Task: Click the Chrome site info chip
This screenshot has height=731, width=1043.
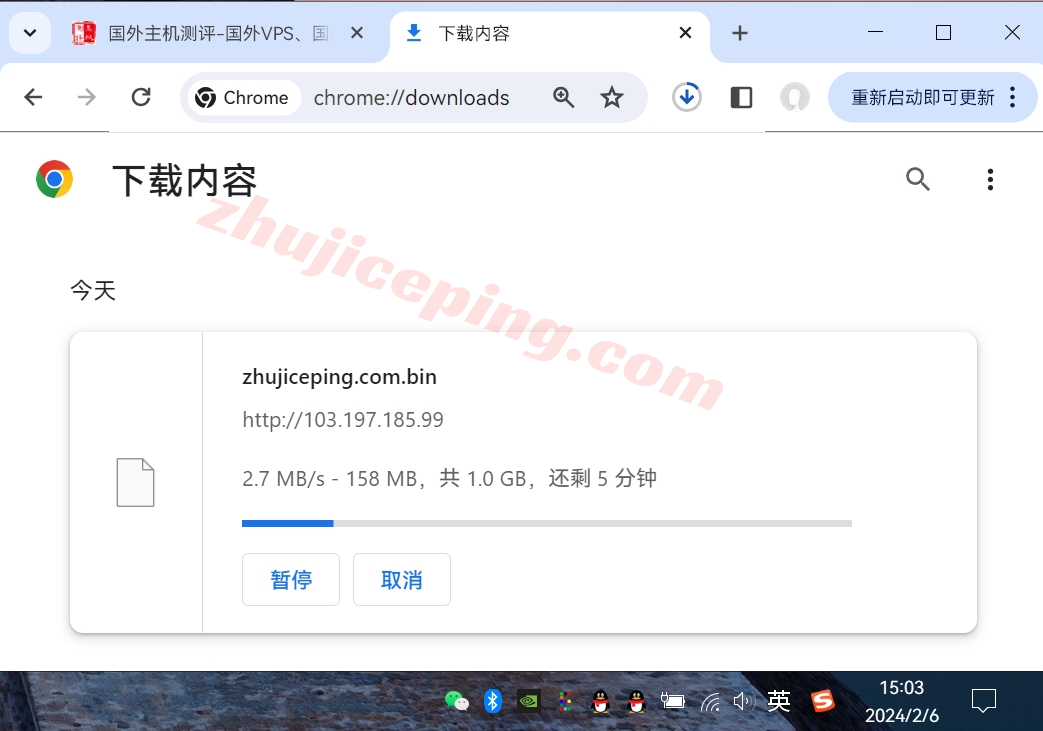Action: [242, 98]
